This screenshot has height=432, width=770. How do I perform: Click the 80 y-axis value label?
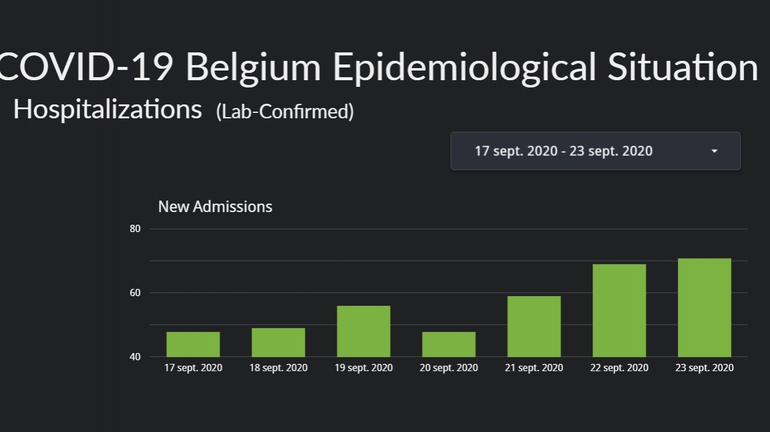pyautogui.click(x=135, y=229)
